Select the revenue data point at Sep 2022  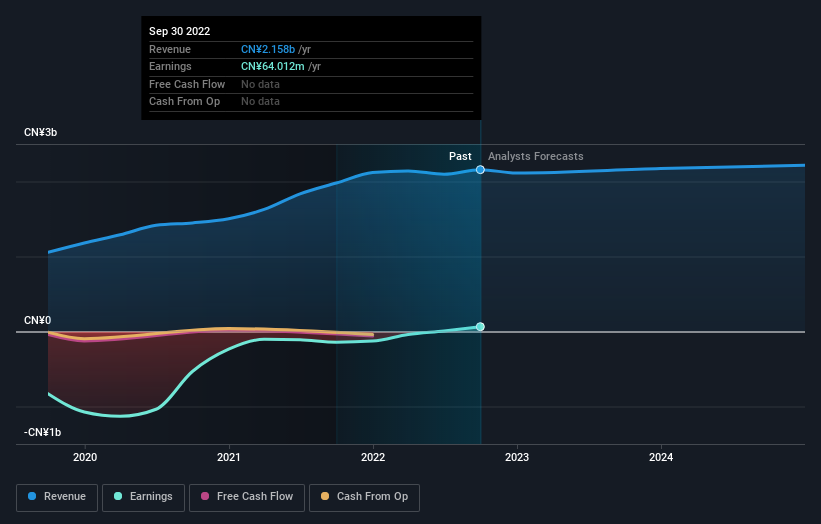tap(480, 170)
